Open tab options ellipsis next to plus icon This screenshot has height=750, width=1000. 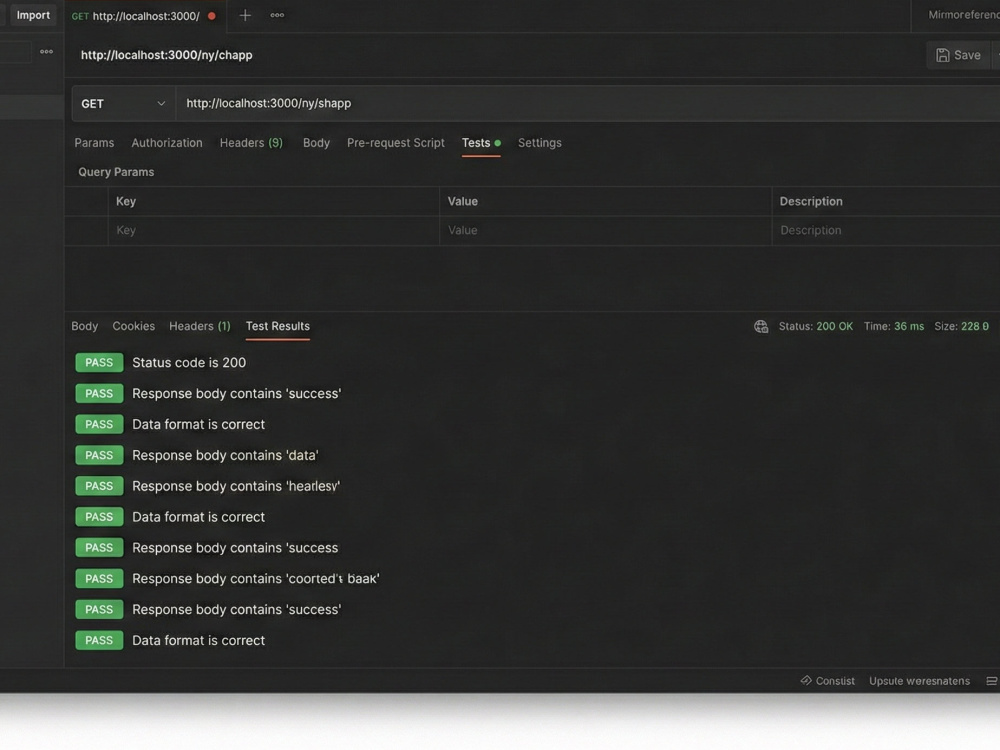point(277,15)
